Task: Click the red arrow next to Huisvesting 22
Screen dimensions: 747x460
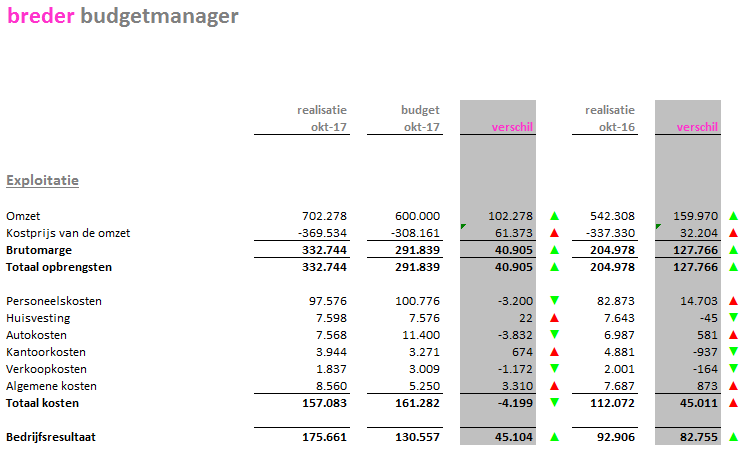Action: [554, 318]
